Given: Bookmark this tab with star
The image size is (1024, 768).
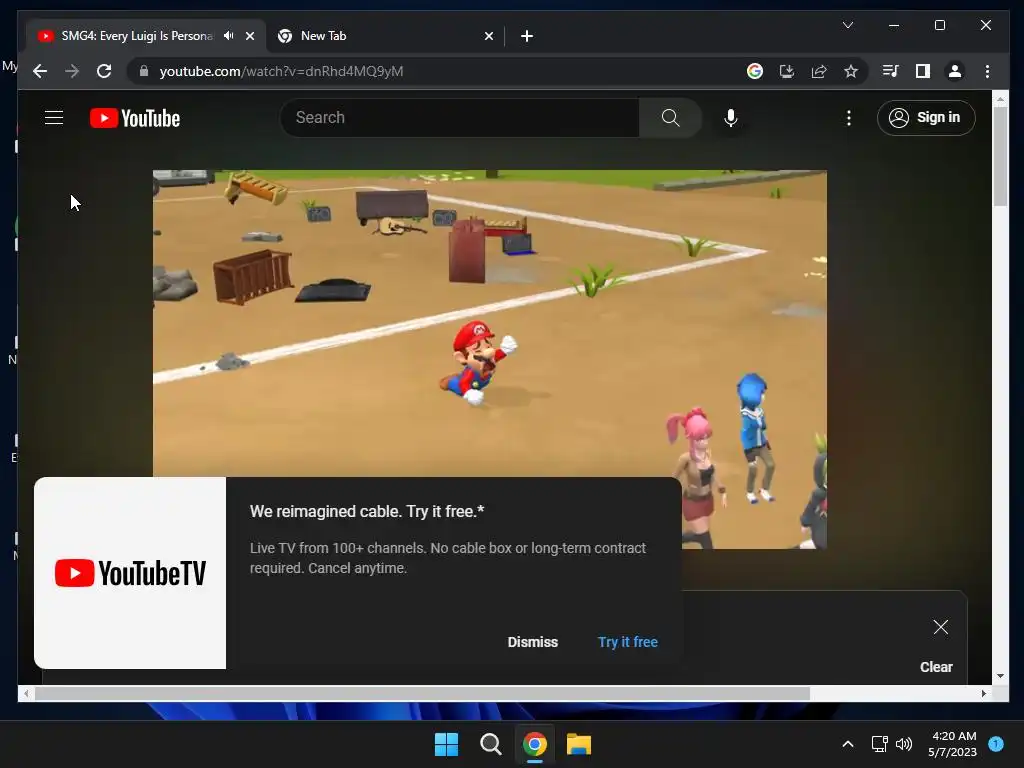Looking at the screenshot, I should [851, 71].
